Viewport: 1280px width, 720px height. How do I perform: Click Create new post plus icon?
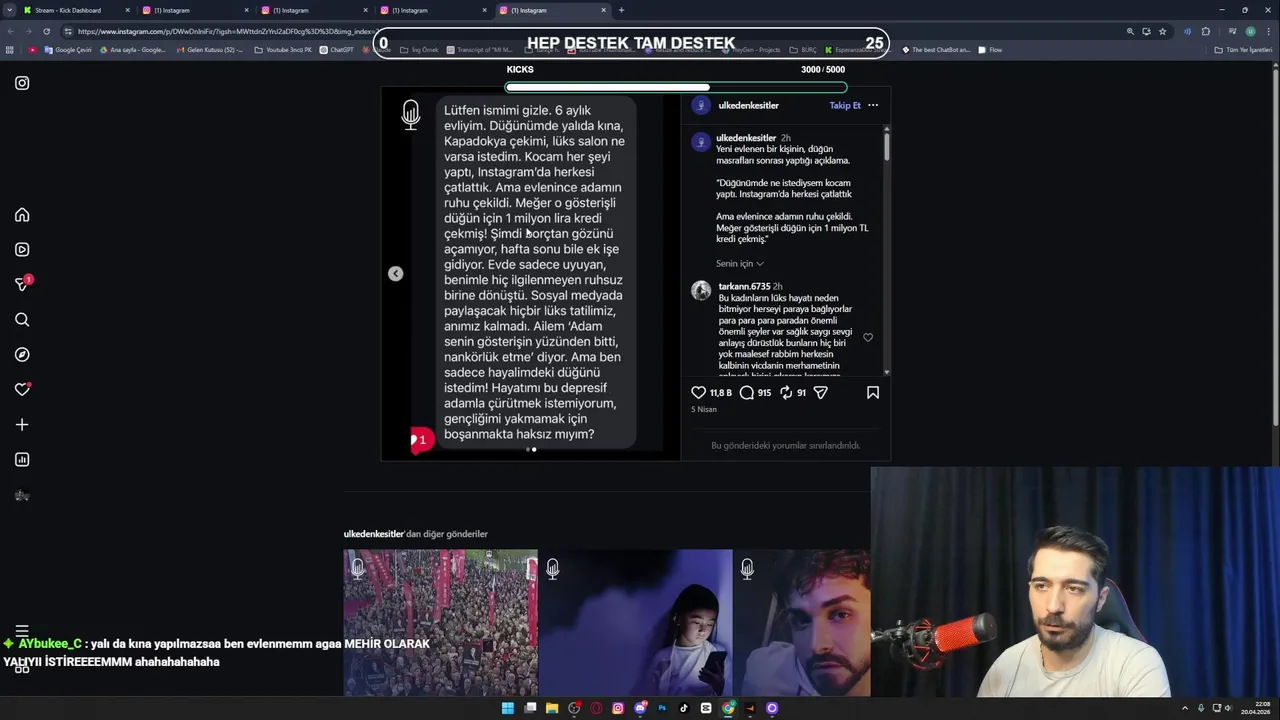click(x=22, y=425)
